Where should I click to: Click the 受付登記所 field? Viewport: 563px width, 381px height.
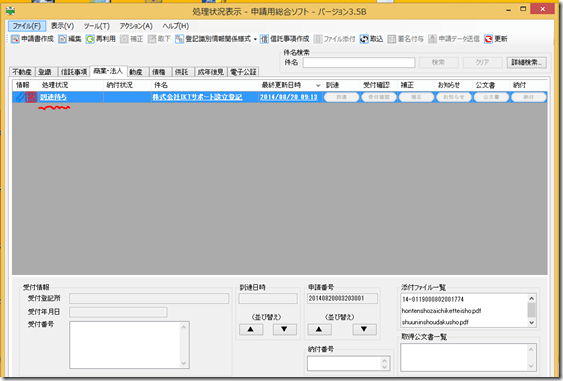pyautogui.click(x=149, y=298)
